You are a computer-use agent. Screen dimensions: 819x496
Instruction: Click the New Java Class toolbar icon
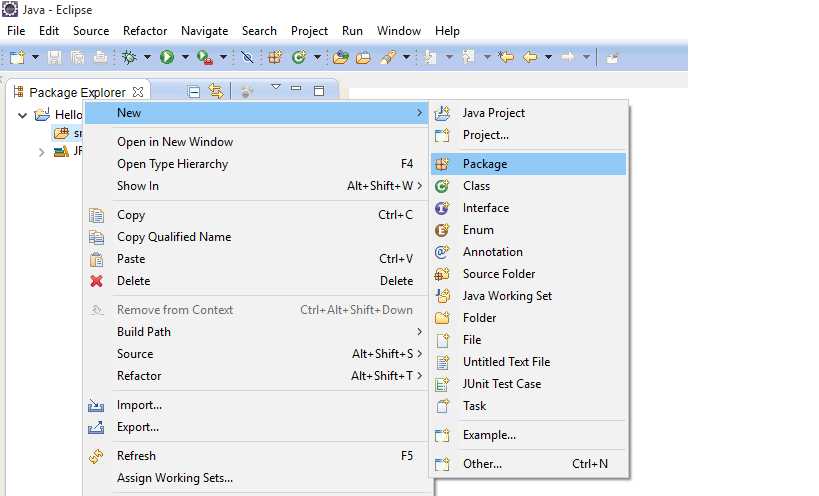[299, 57]
